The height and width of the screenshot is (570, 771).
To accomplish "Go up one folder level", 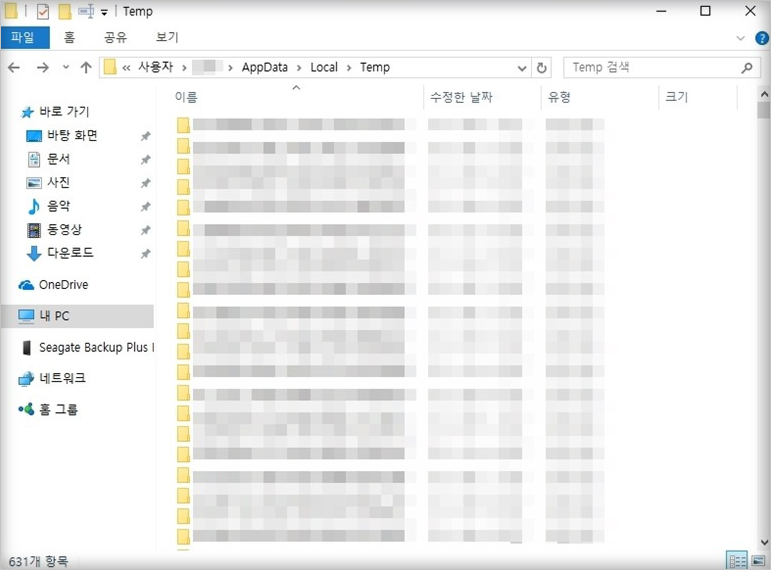I will tap(86, 67).
